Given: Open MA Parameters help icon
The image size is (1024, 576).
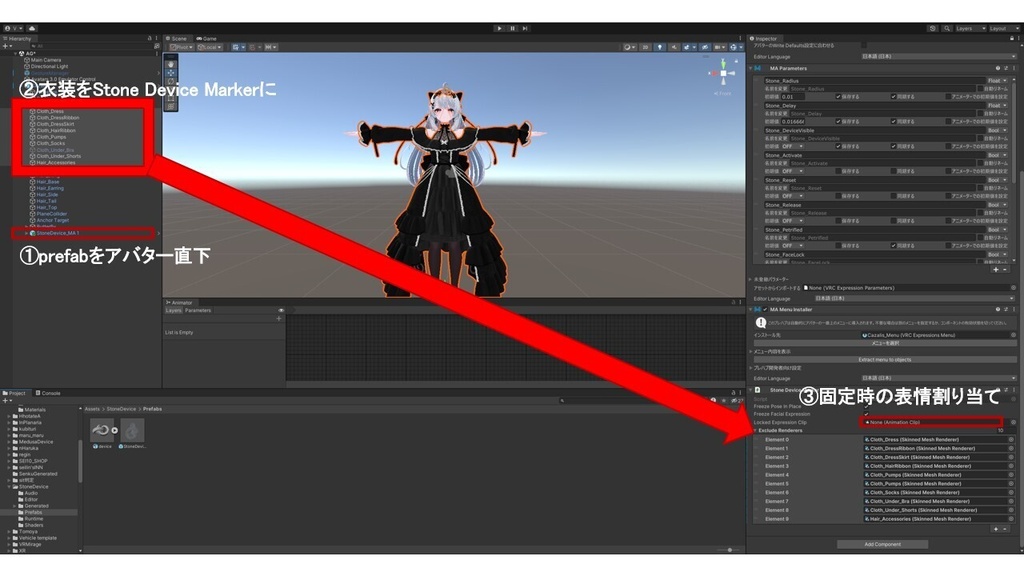Looking at the screenshot, I should coord(997,68).
